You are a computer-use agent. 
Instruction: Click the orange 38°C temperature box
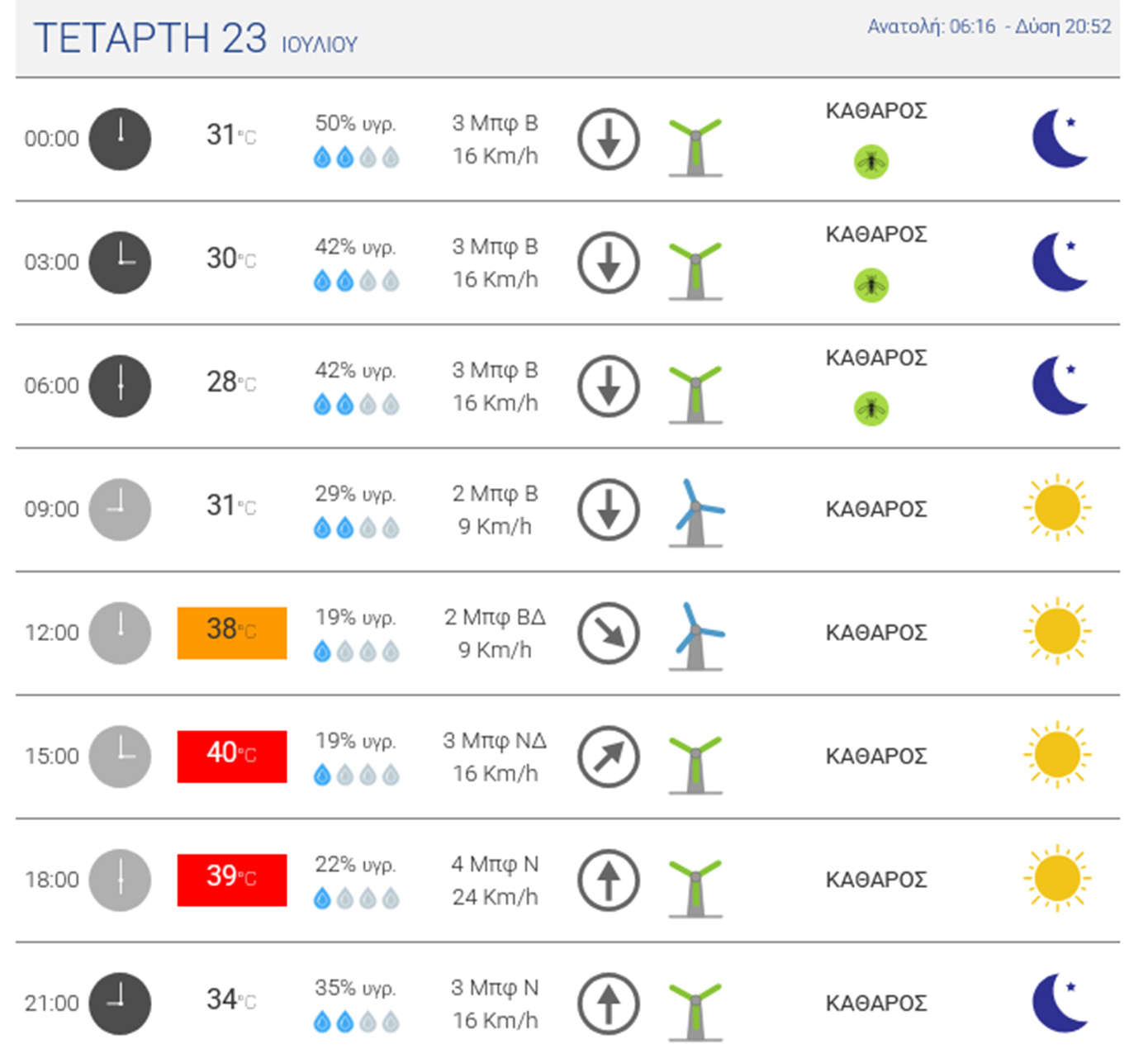point(232,633)
